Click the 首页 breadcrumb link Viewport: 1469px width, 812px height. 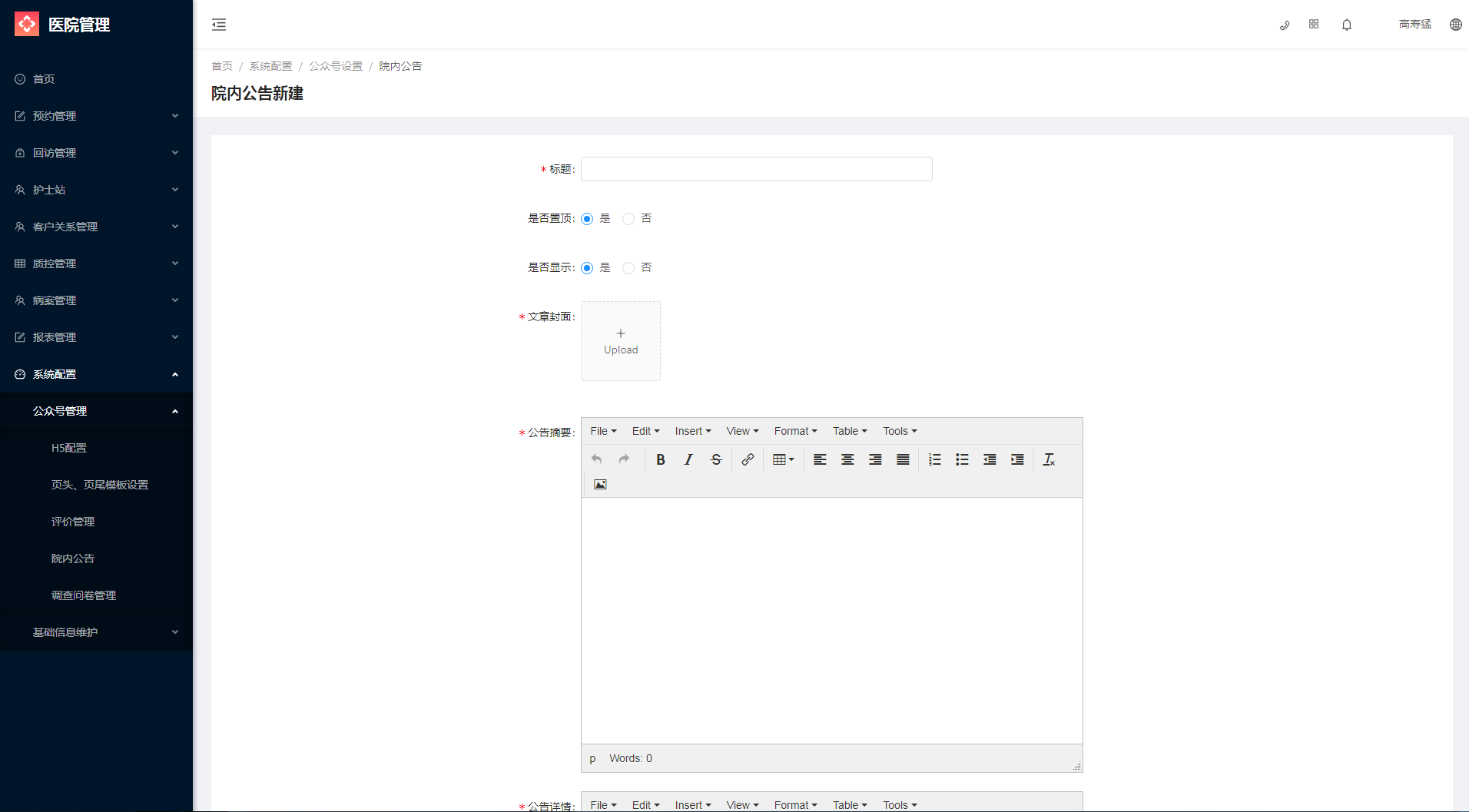tap(222, 66)
